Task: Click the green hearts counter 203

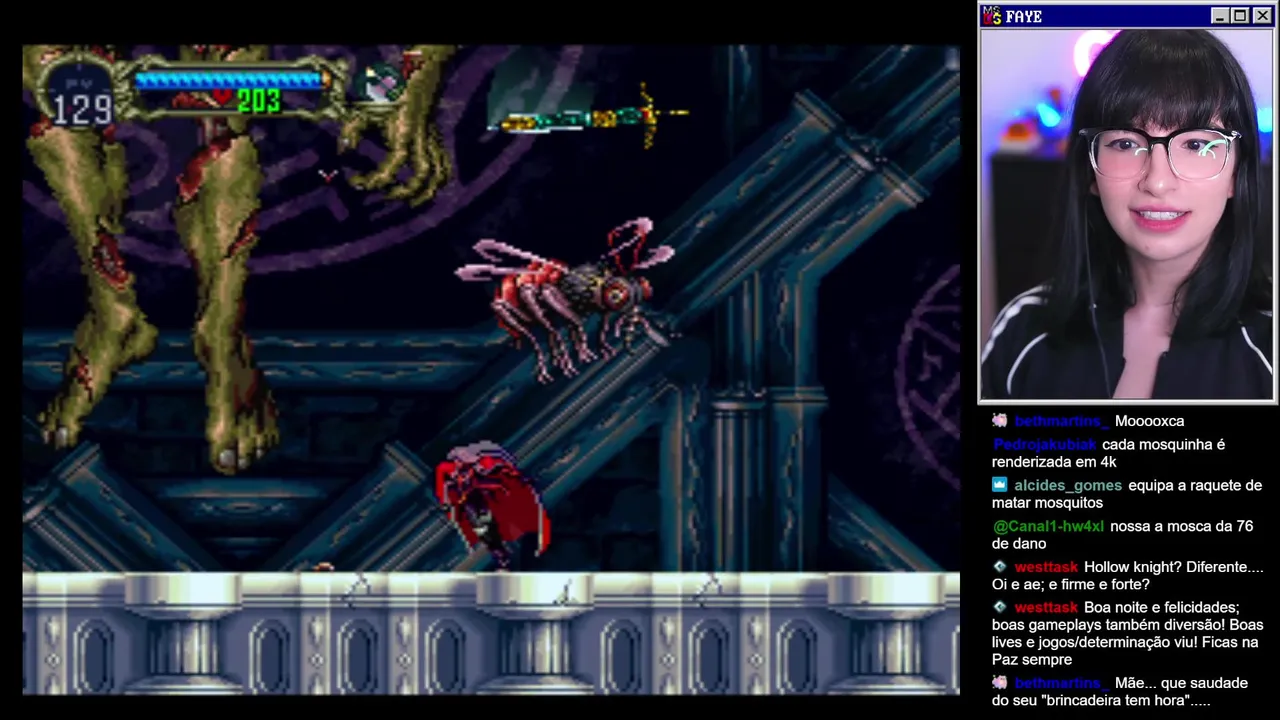Action: click(x=259, y=101)
